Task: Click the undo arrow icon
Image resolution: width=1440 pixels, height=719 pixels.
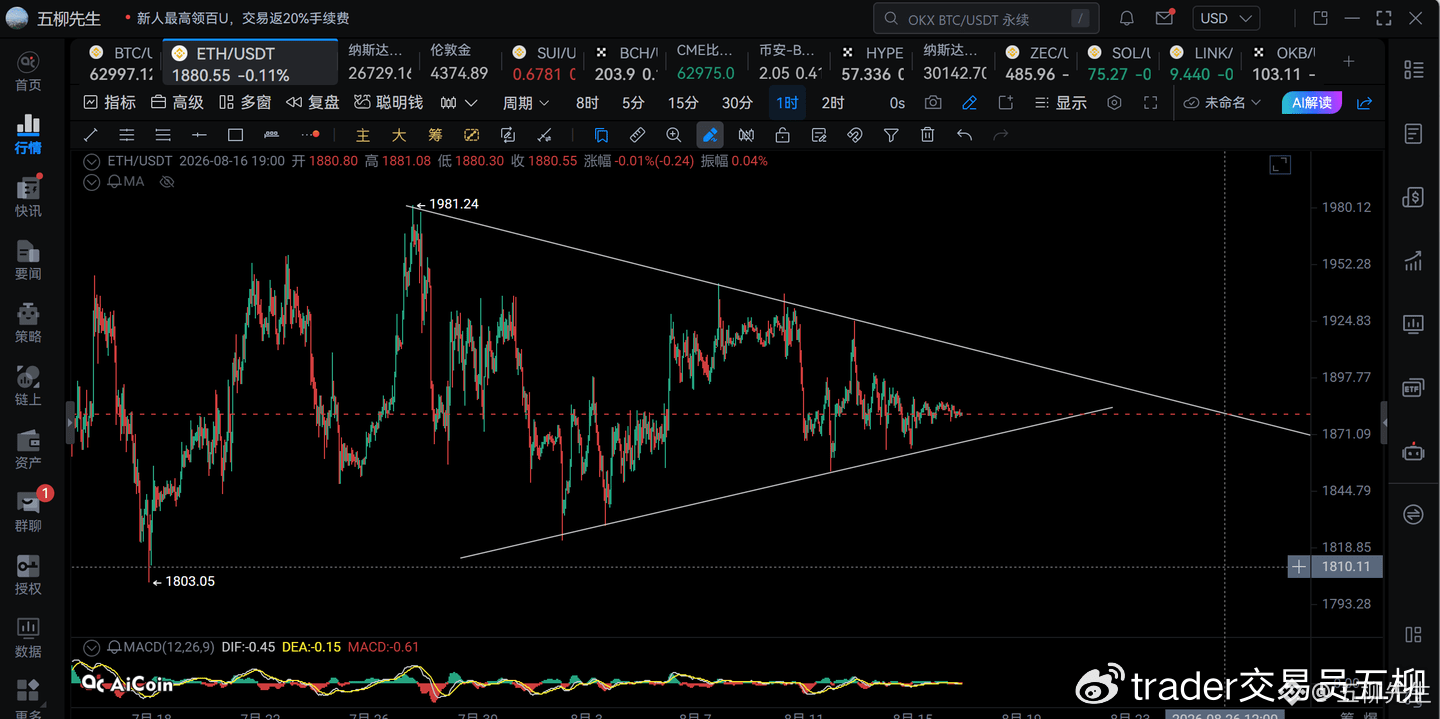Action: point(964,135)
